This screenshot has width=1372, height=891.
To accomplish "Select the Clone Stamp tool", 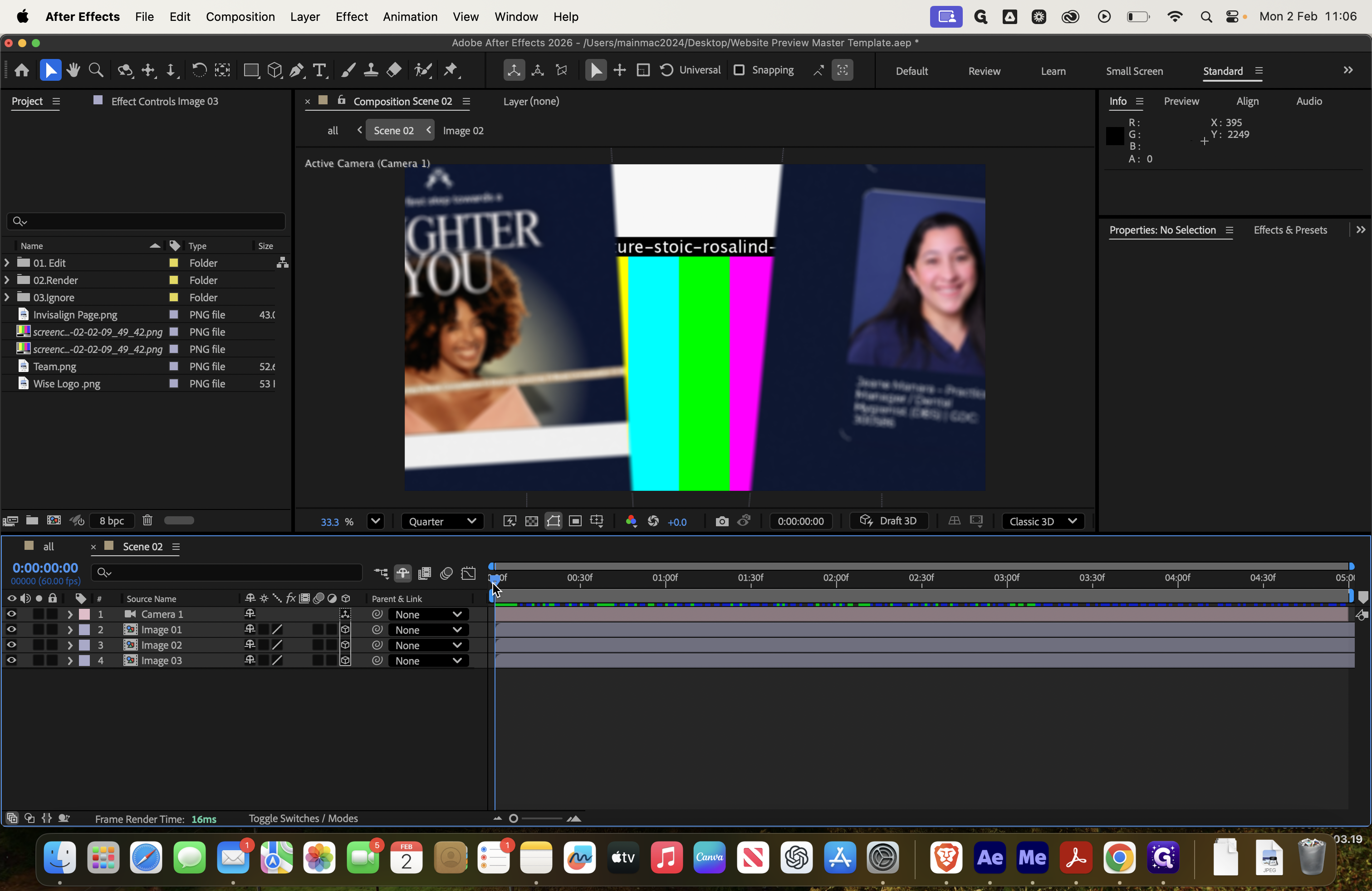I will [x=371, y=70].
